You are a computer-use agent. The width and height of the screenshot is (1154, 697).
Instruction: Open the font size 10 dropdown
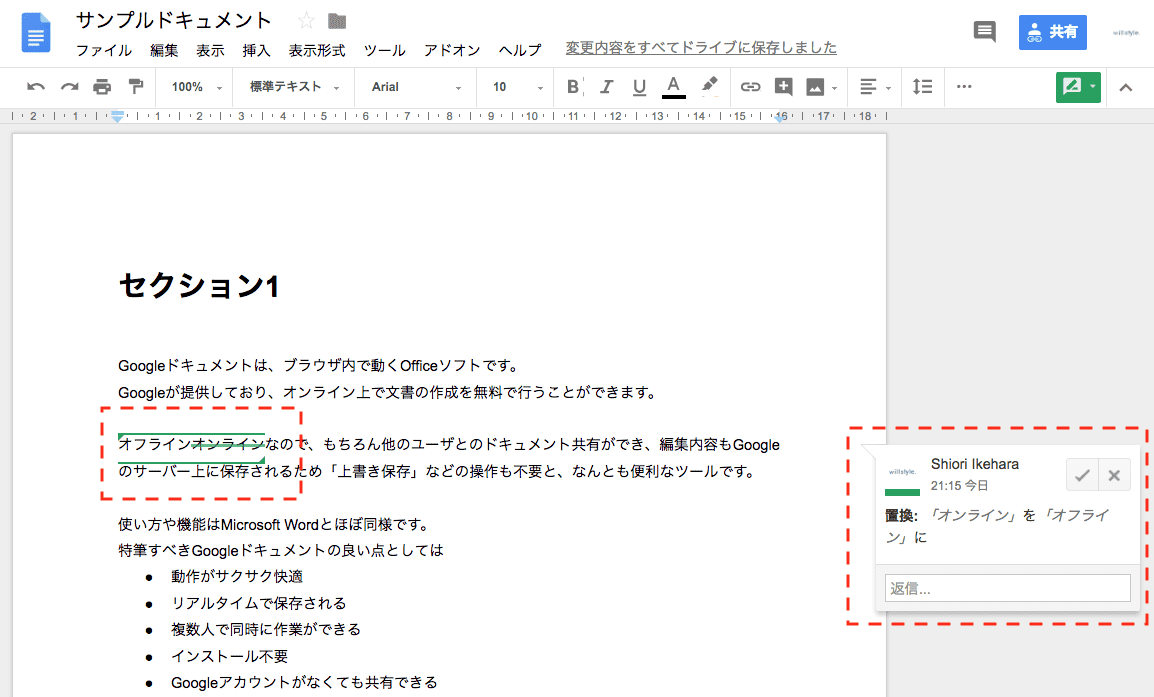tap(517, 87)
